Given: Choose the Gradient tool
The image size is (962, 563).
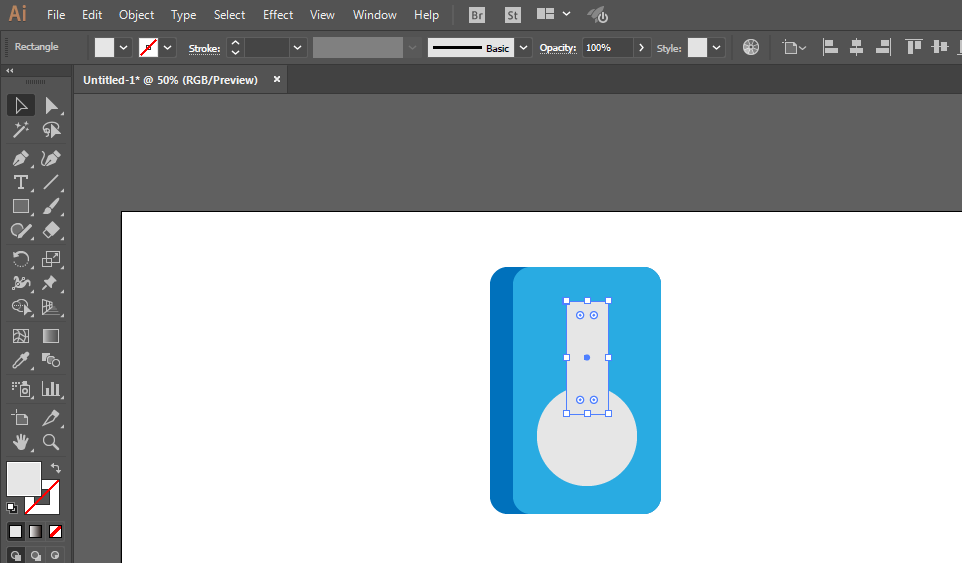Looking at the screenshot, I should (x=51, y=336).
